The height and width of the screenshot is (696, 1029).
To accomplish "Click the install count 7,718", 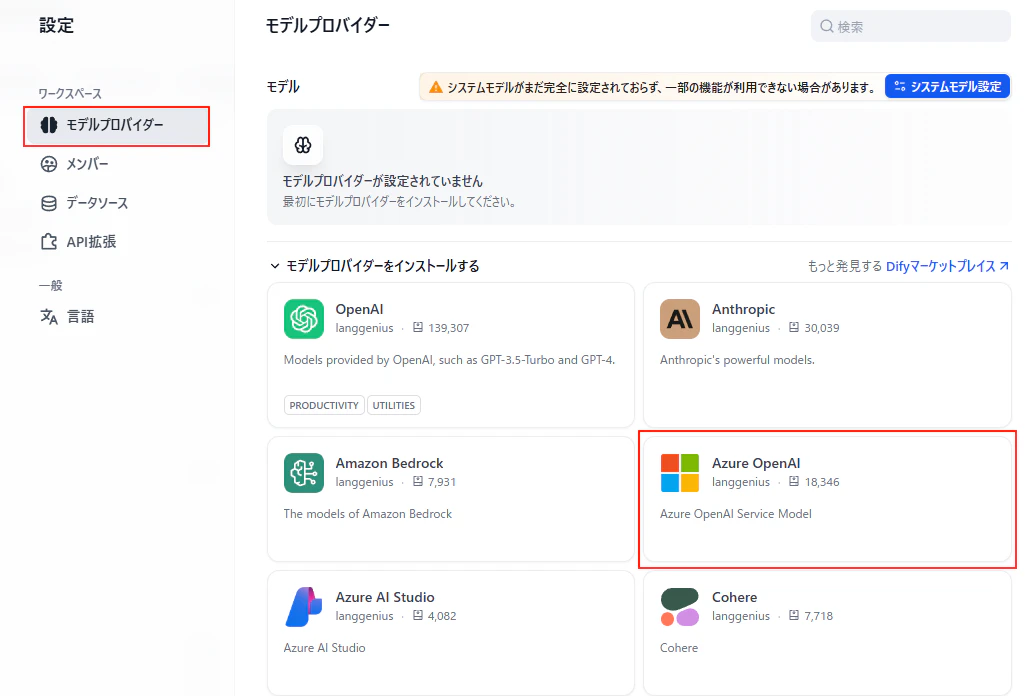I will pyautogui.click(x=818, y=616).
